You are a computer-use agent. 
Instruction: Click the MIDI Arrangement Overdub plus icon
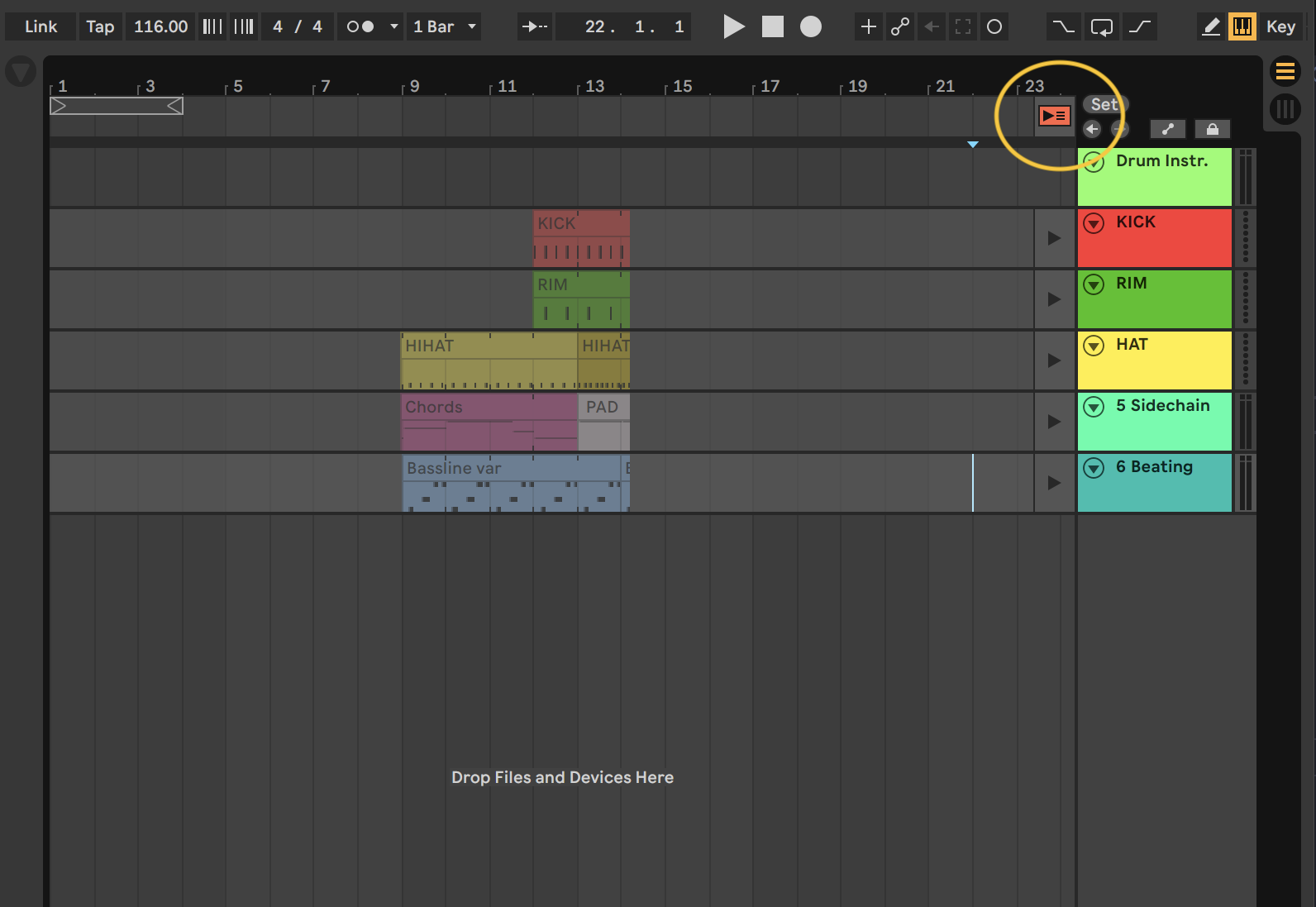[x=868, y=26]
